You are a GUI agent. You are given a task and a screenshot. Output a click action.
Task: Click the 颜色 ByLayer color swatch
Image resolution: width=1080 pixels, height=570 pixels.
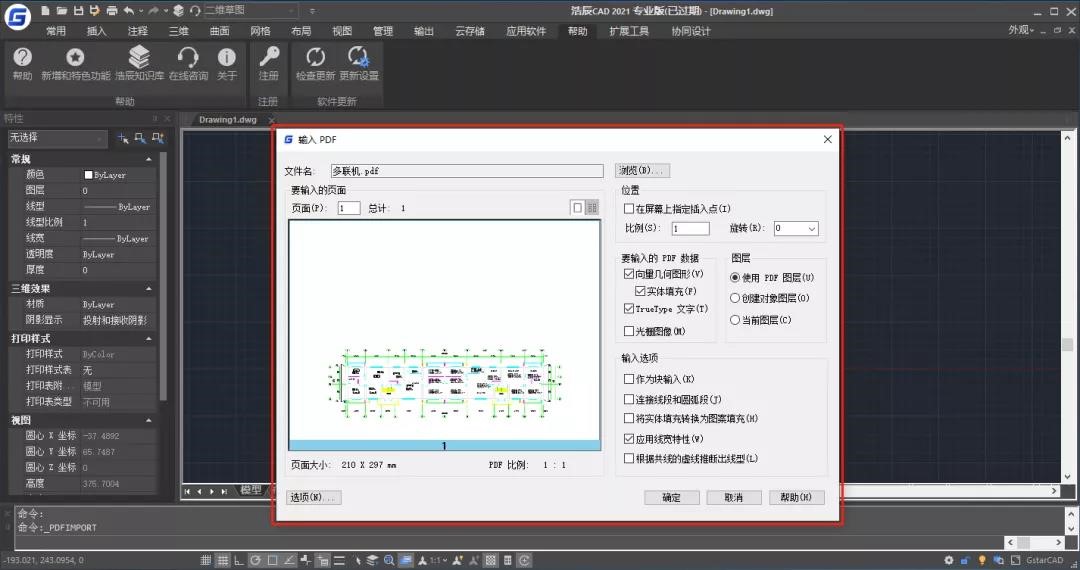coord(88,175)
